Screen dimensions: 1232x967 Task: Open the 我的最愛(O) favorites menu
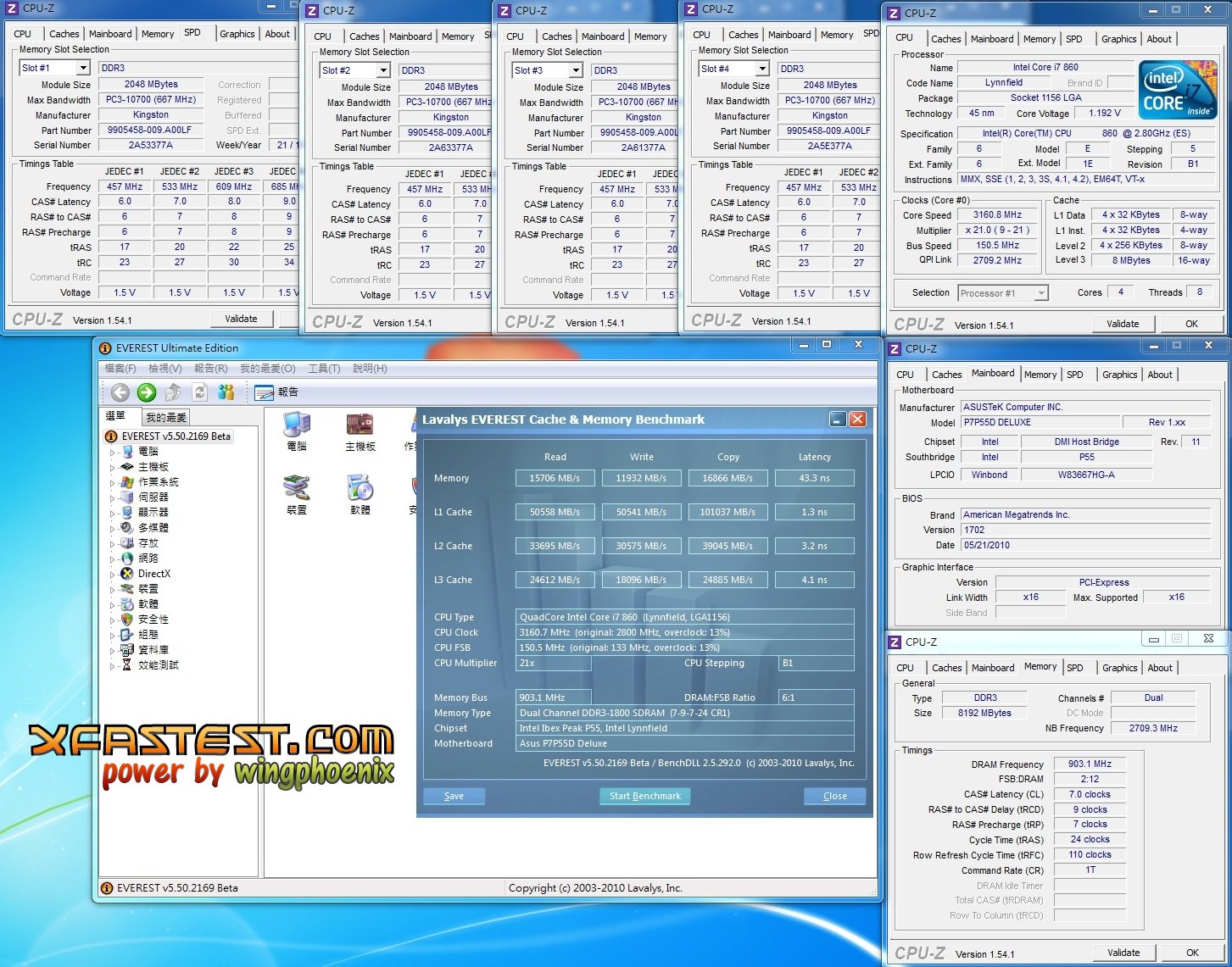[x=268, y=369]
